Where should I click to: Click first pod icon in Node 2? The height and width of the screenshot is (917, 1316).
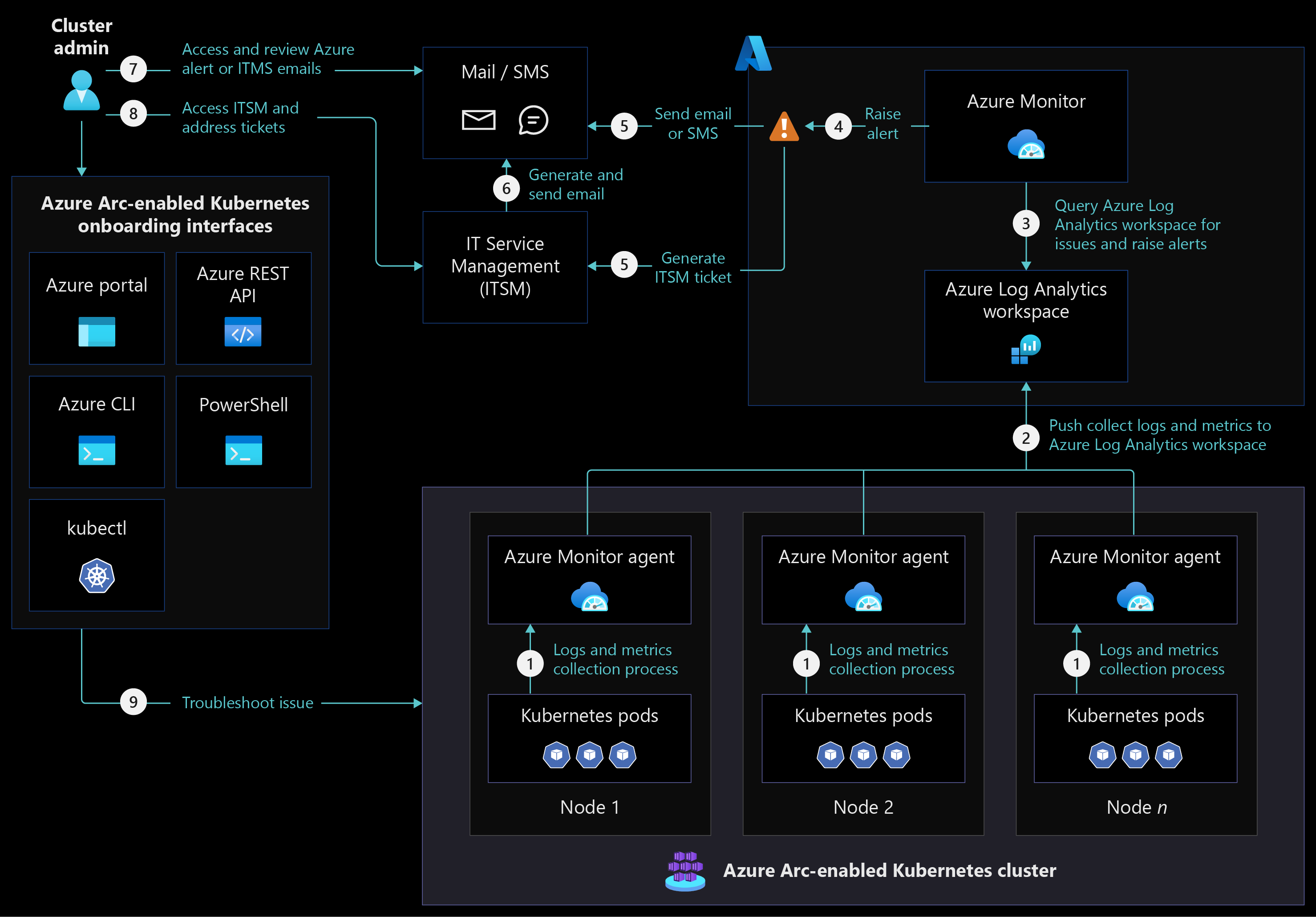click(830, 755)
